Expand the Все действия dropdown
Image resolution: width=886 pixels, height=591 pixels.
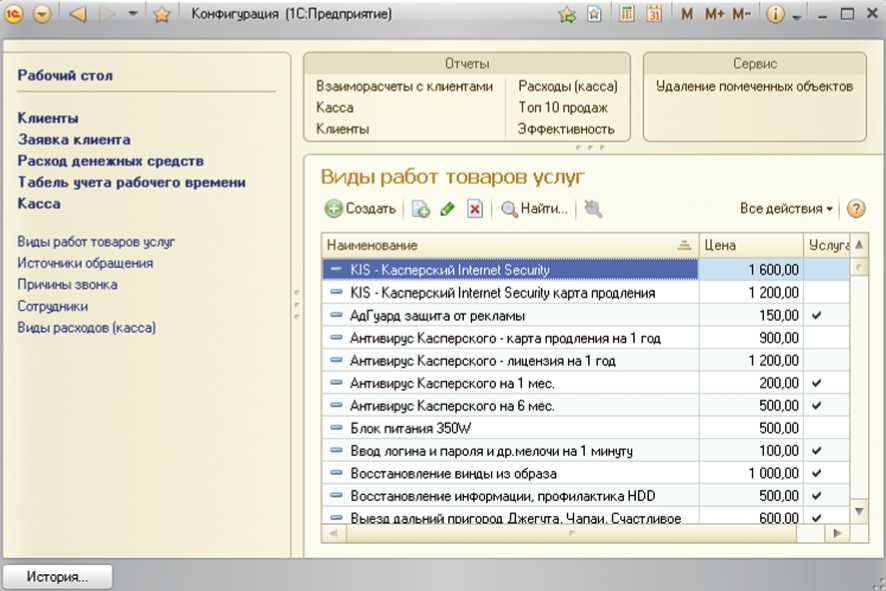tap(787, 209)
